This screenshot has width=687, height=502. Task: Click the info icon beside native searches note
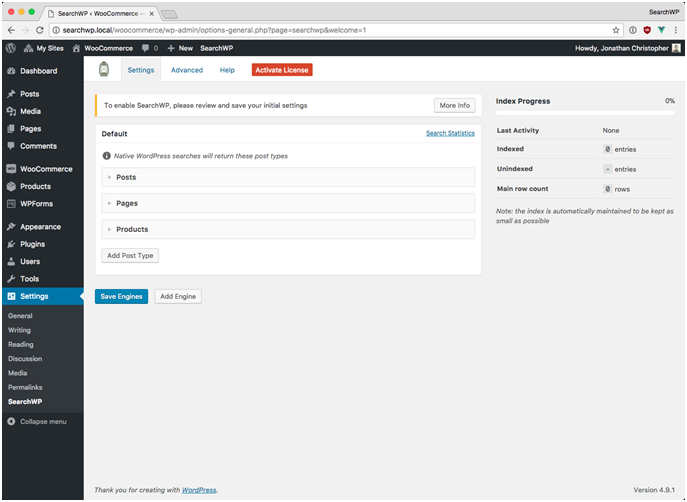106,156
